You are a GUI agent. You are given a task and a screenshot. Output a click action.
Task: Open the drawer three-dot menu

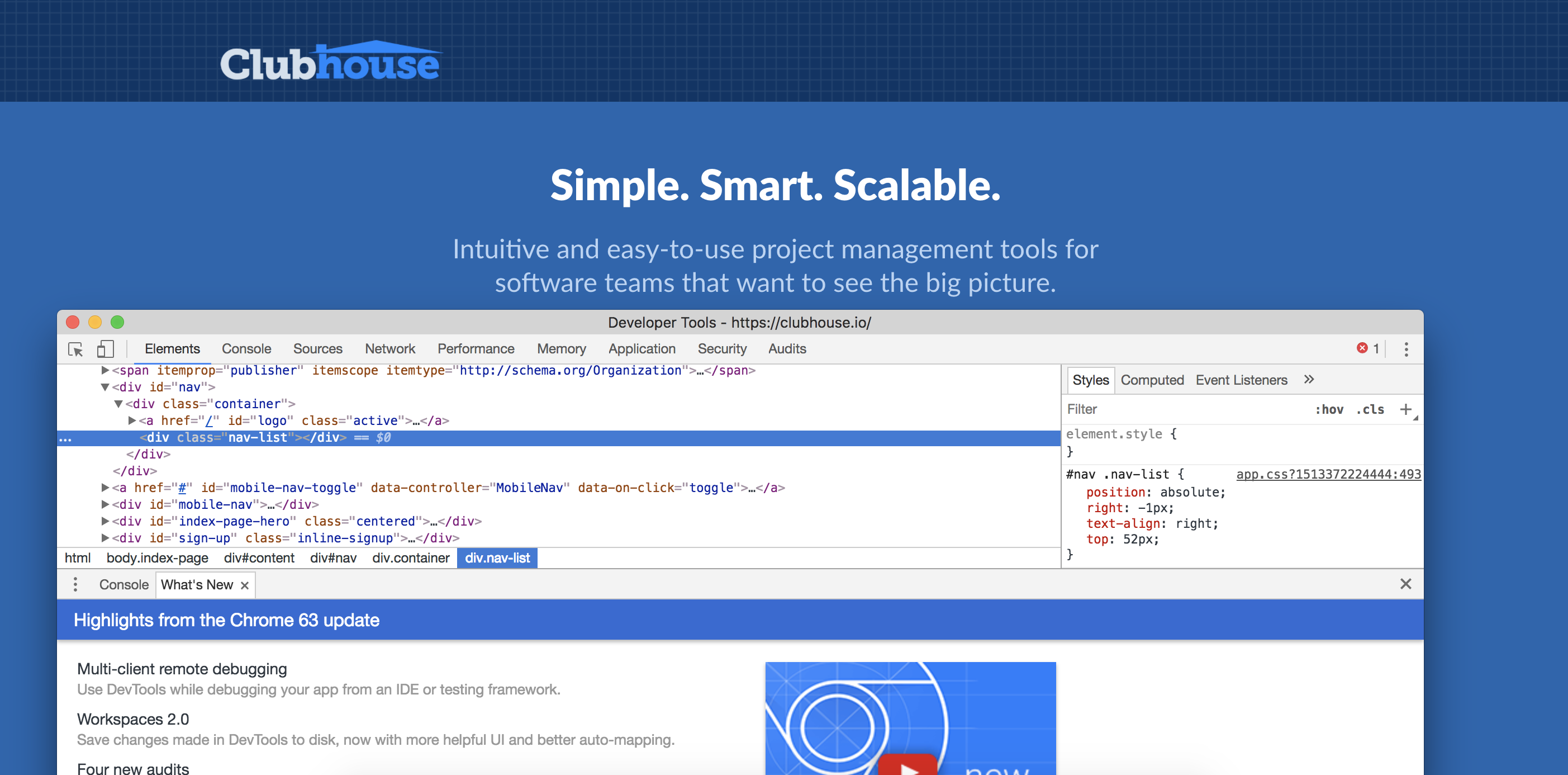click(75, 584)
